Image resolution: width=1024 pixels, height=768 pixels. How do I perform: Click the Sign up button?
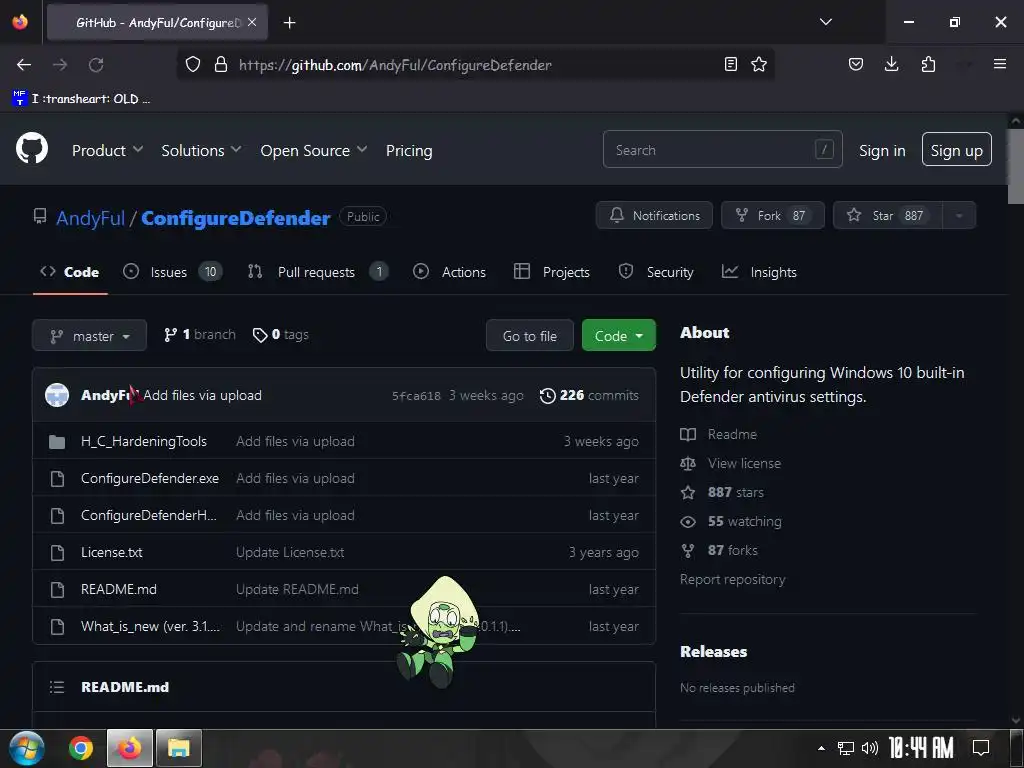pyautogui.click(x=956, y=150)
